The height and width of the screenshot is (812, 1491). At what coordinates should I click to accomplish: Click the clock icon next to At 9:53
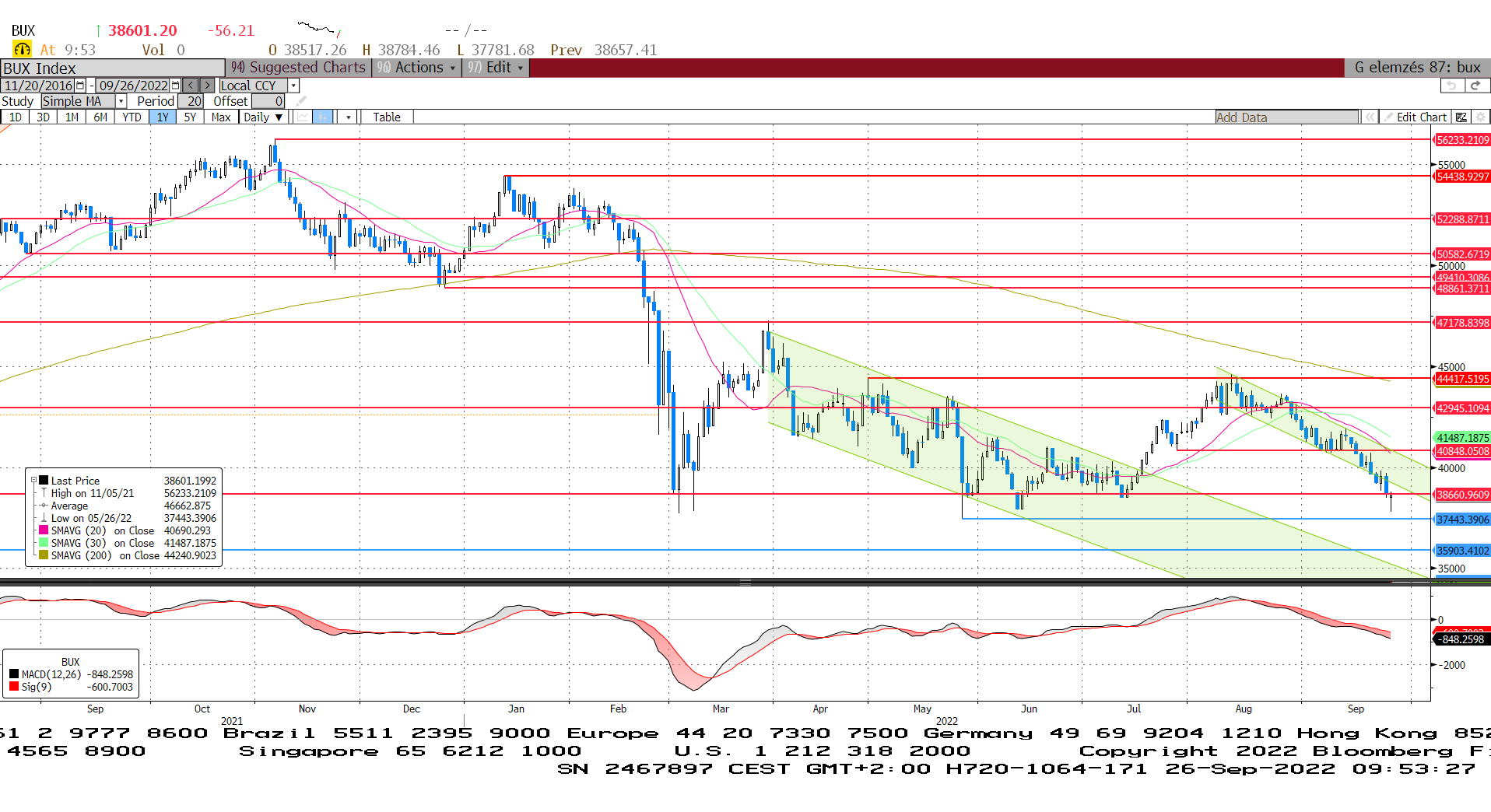click(22, 50)
